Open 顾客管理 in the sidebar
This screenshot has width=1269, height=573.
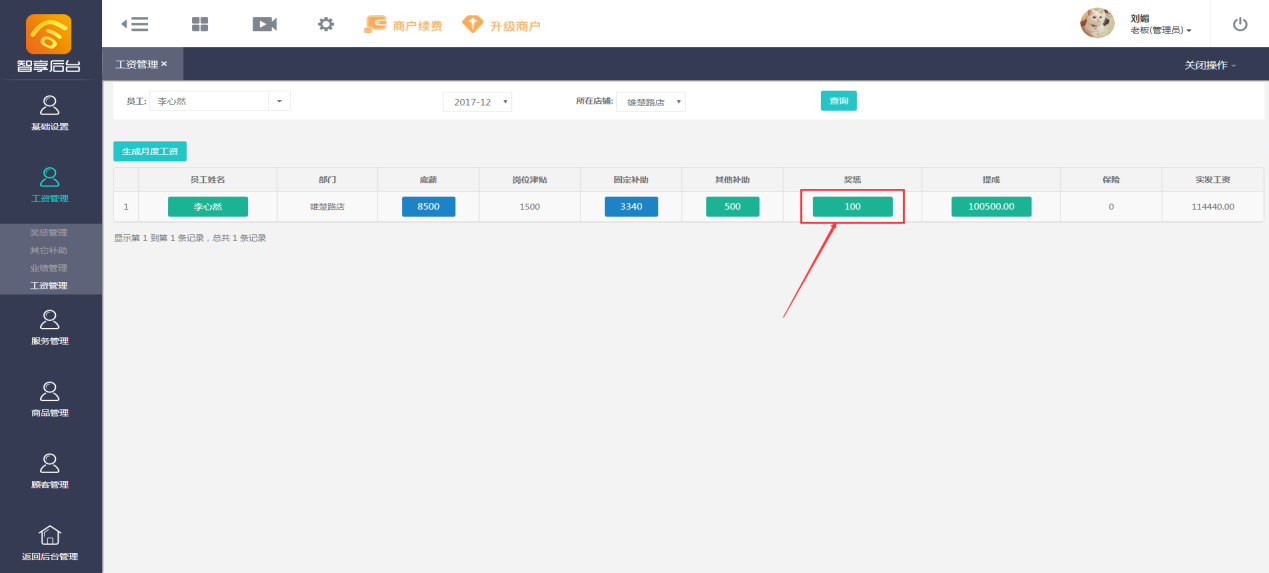tap(50, 472)
